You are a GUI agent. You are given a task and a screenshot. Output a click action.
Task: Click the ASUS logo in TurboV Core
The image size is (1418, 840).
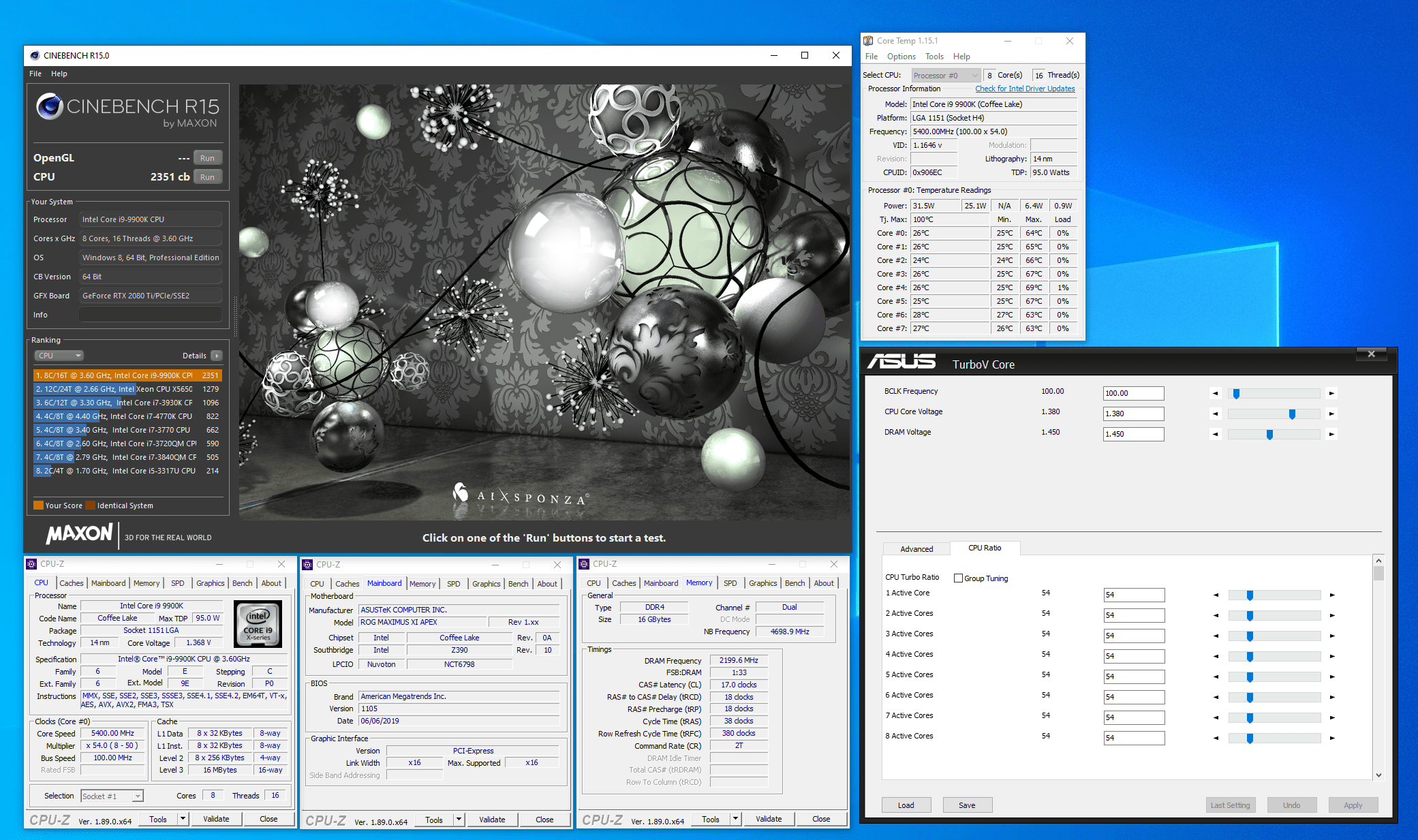pyautogui.click(x=901, y=362)
